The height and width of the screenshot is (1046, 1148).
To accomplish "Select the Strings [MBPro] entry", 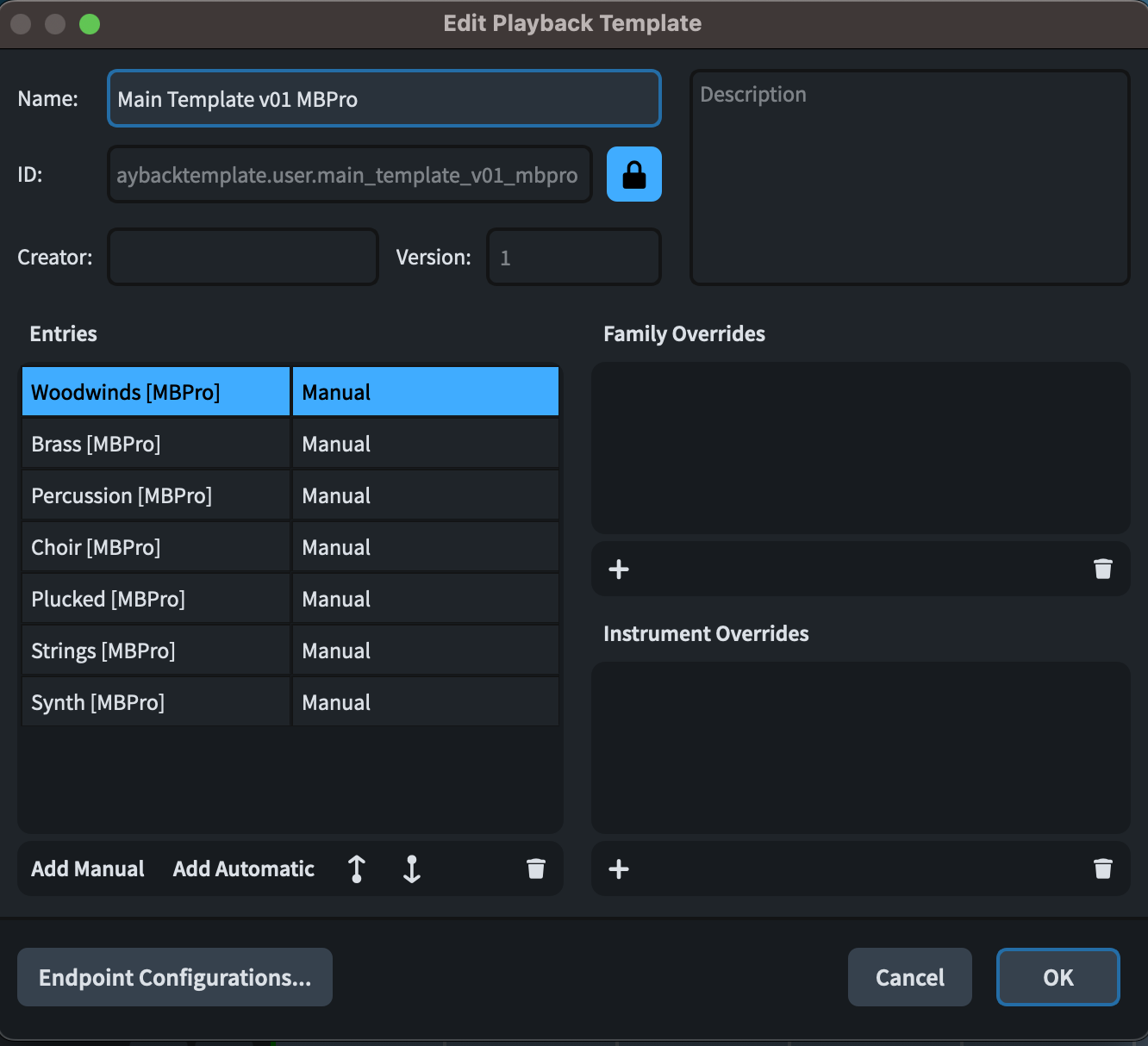I will coord(155,651).
